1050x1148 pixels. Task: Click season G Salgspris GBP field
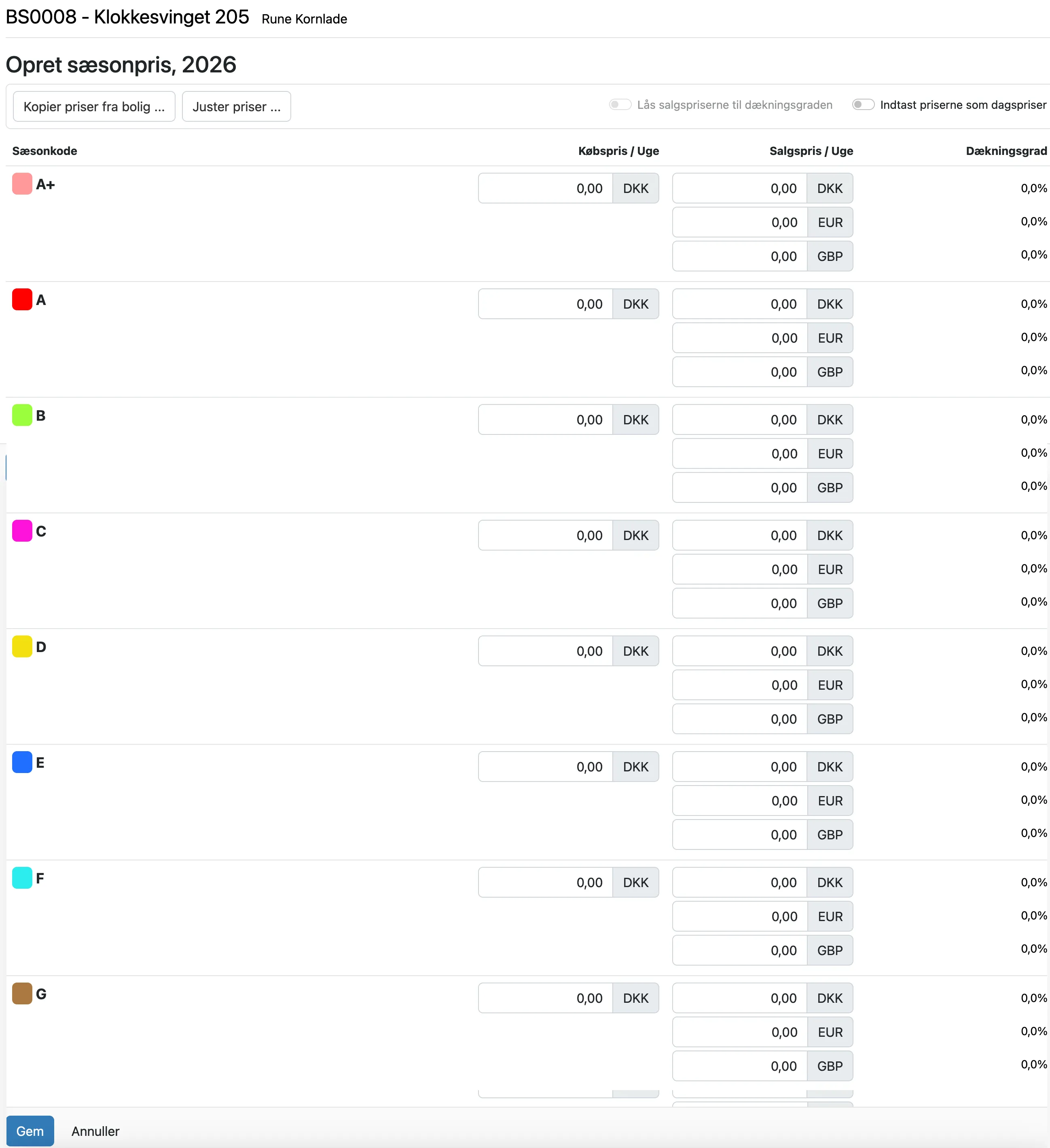(x=739, y=1066)
